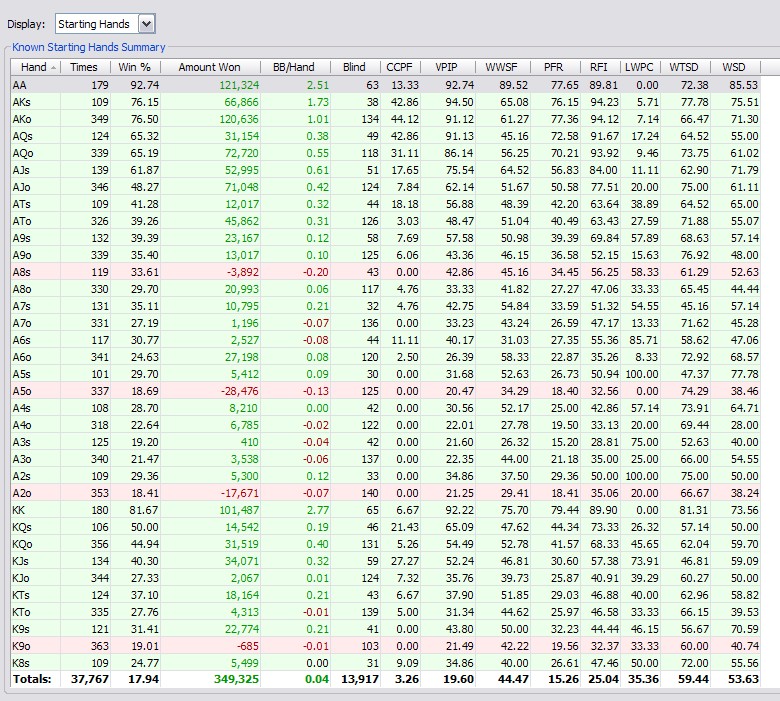Click the RFI column header

click(x=600, y=67)
